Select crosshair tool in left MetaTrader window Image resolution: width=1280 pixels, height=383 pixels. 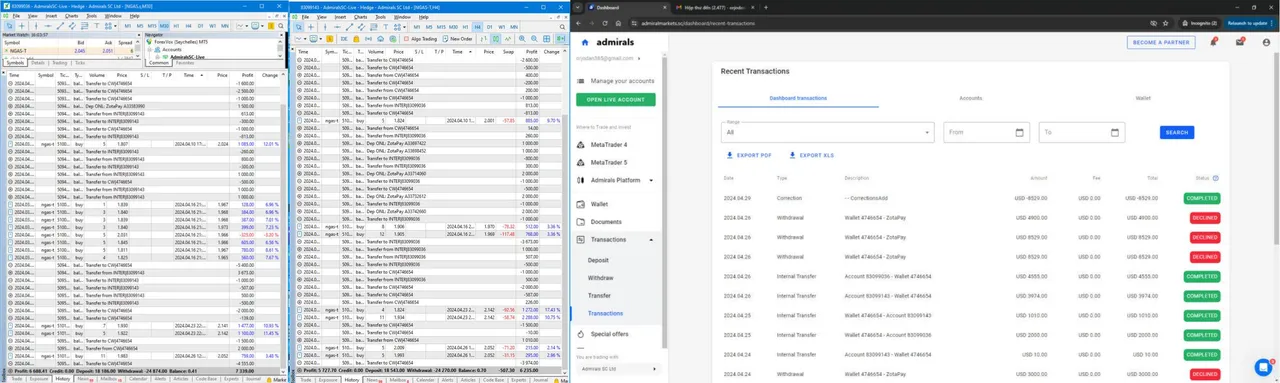pos(22,26)
